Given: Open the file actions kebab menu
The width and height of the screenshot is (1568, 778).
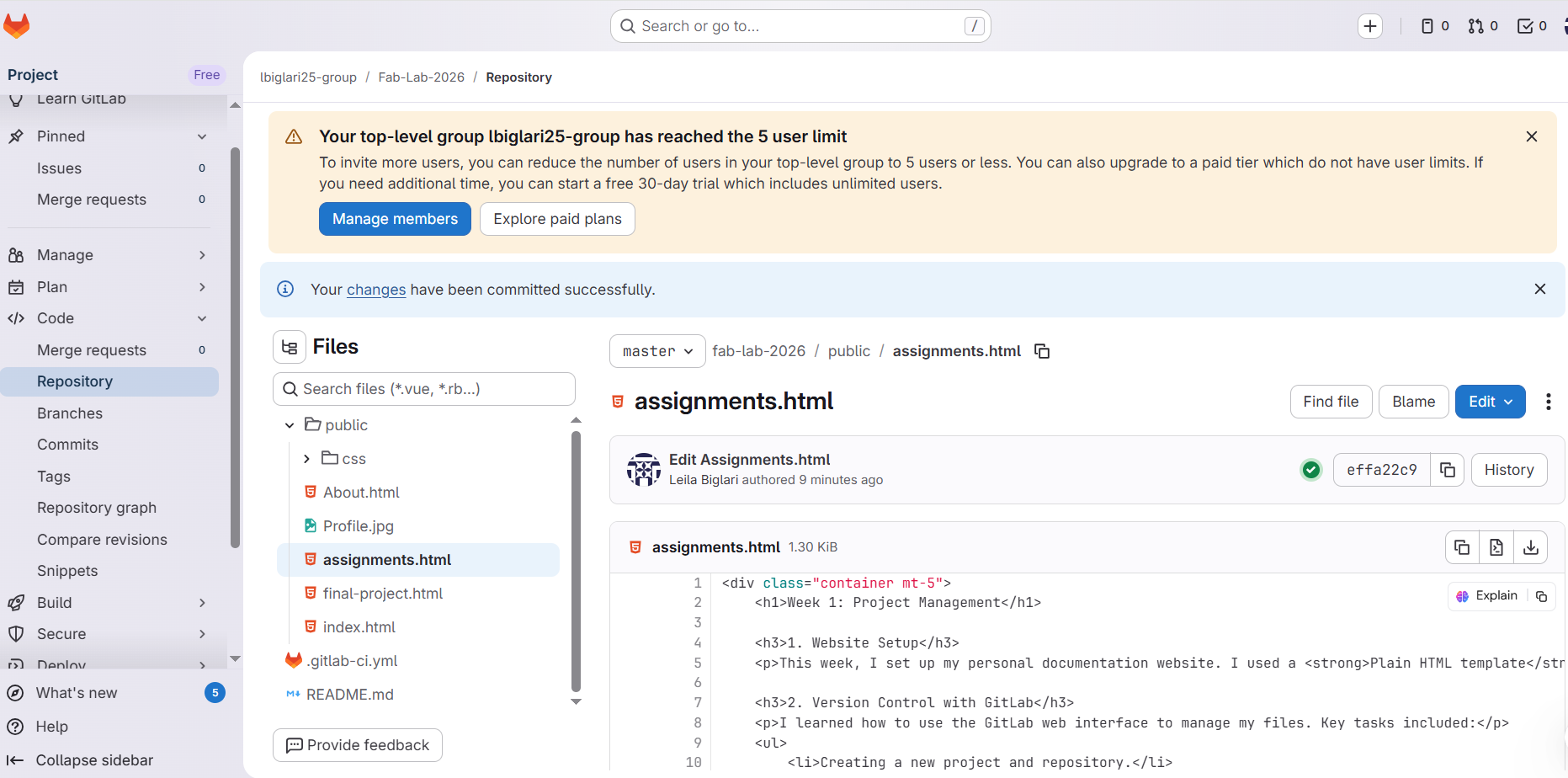Looking at the screenshot, I should pos(1549,402).
